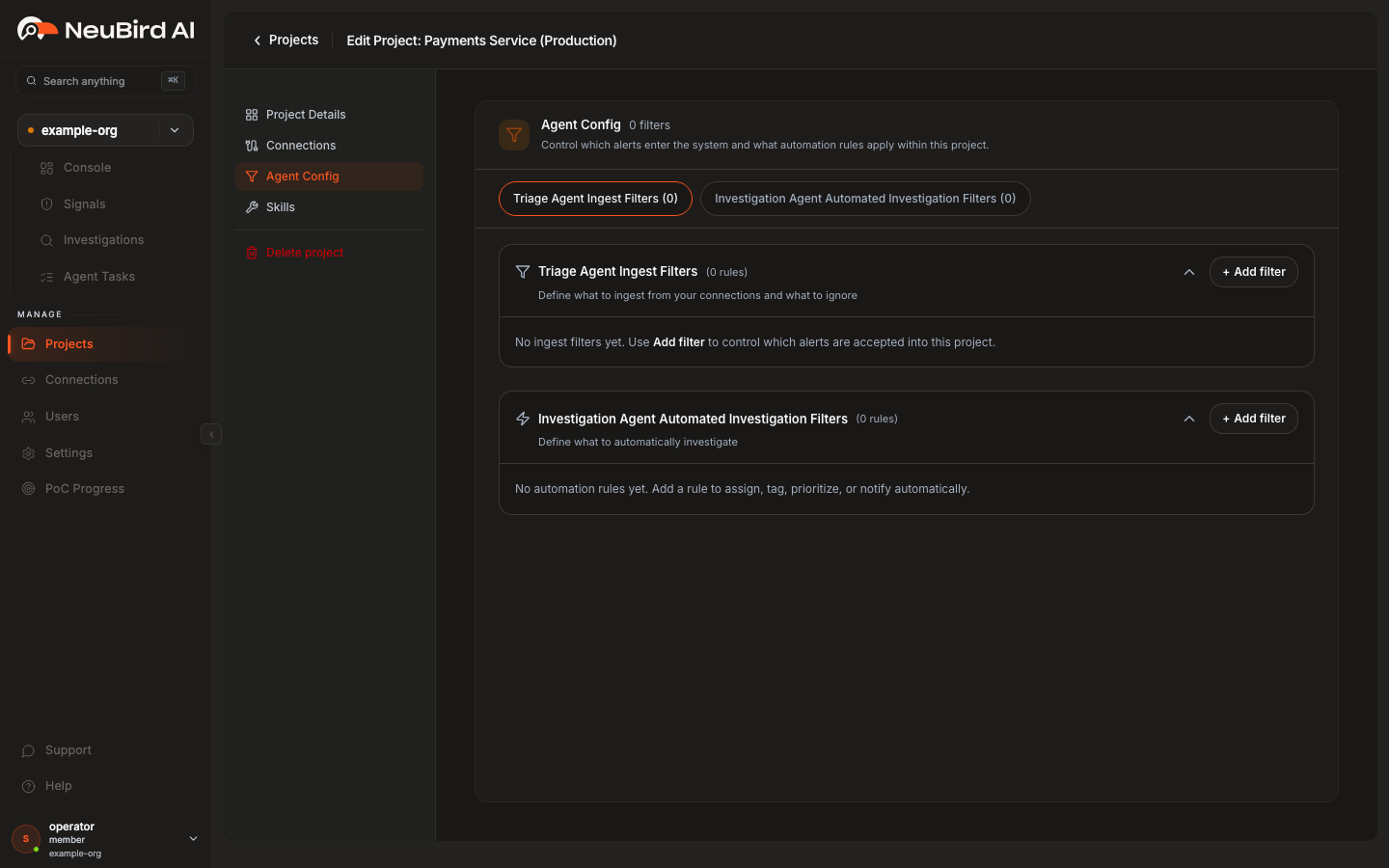
Task: Click the Users people icon
Action: pyautogui.click(x=29, y=417)
